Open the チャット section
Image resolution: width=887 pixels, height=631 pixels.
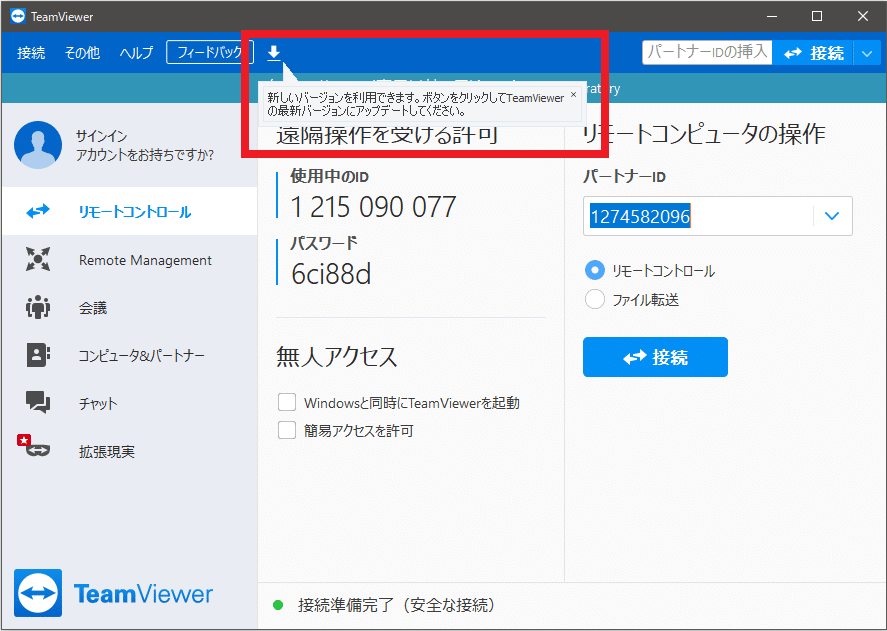(130, 404)
